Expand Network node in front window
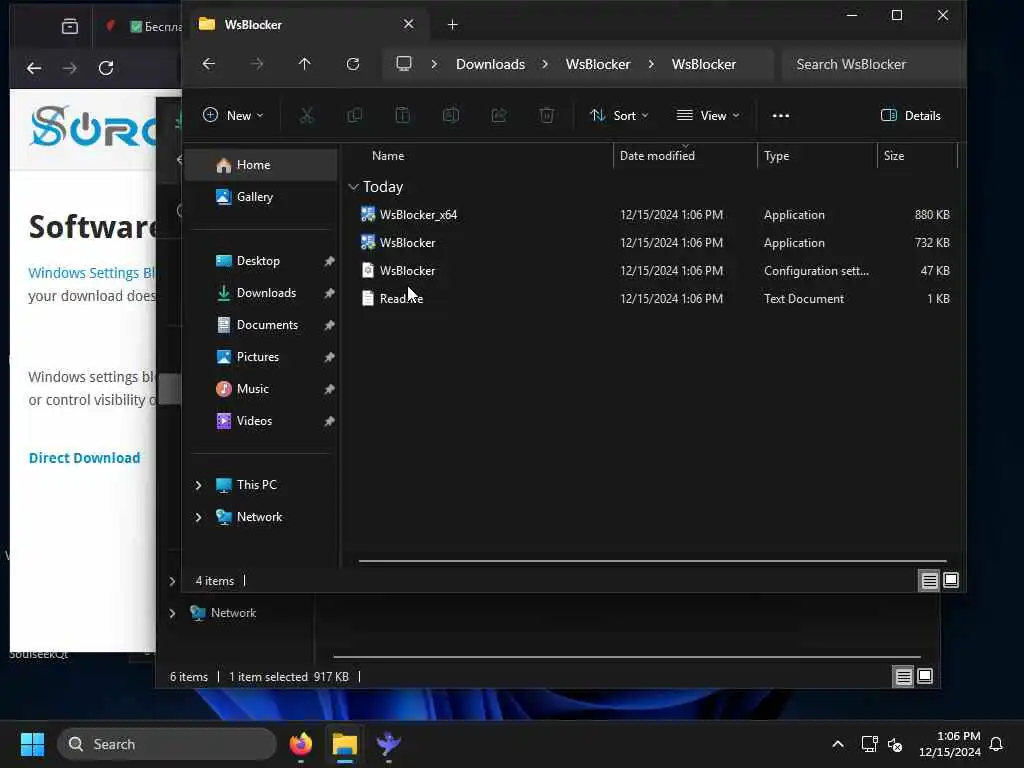The height and width of the screenshot is (768, 1024). click(199, 517)
